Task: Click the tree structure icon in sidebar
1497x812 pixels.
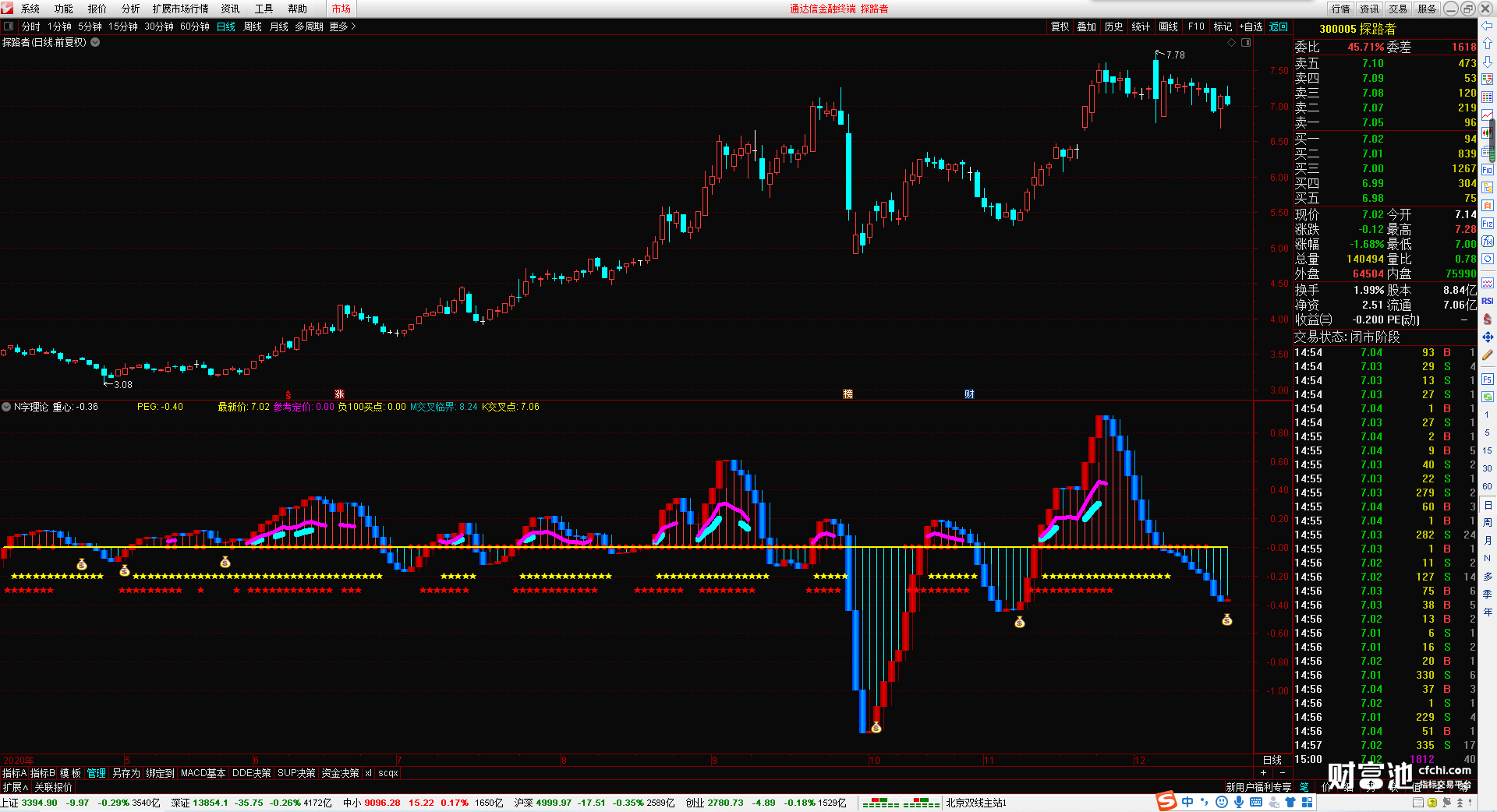Action: pos(1488,187)
